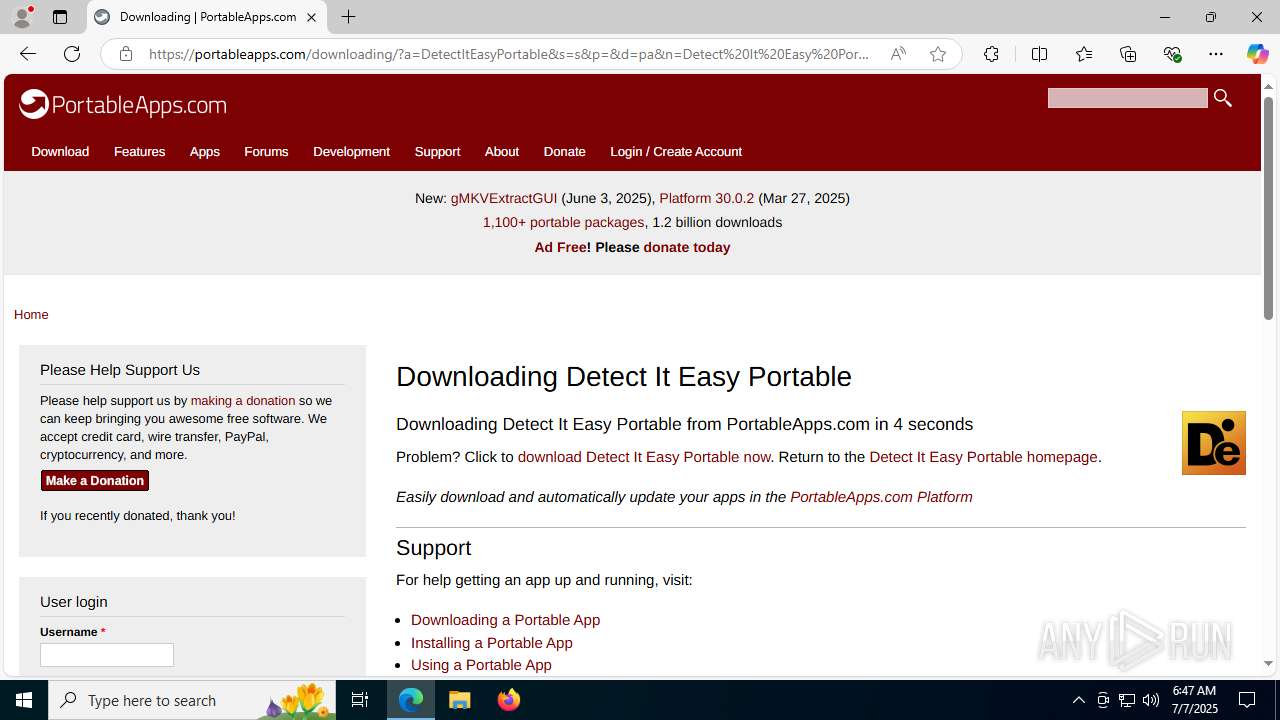1280x720 pixels.
Task: Open Browser essentials heart icon
Action: pos(1172,54)
